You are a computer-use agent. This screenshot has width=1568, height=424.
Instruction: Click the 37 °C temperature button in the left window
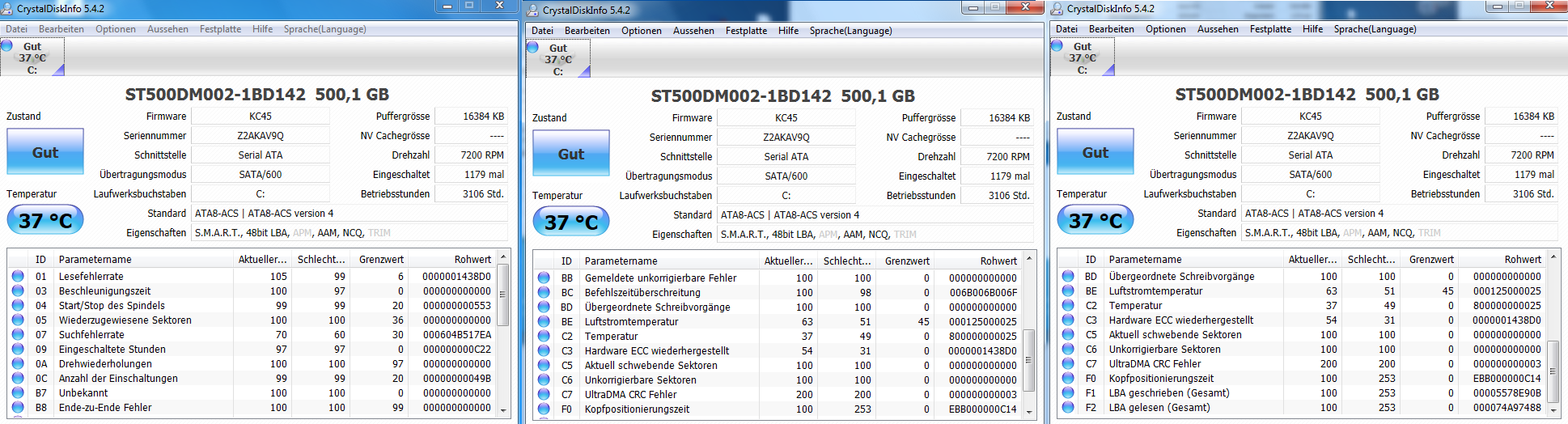(45, 220)
